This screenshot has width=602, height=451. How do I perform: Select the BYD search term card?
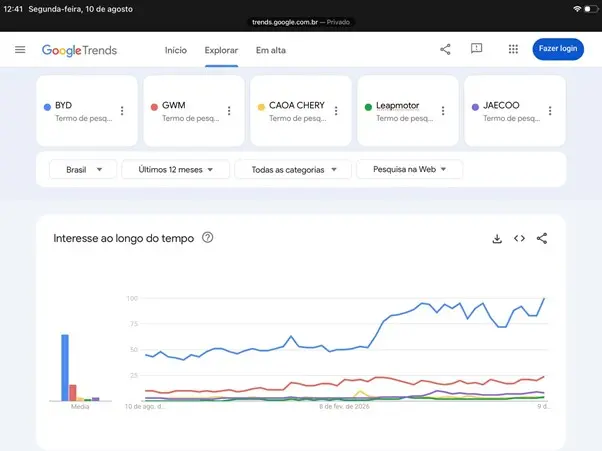(x=87, y=111)
